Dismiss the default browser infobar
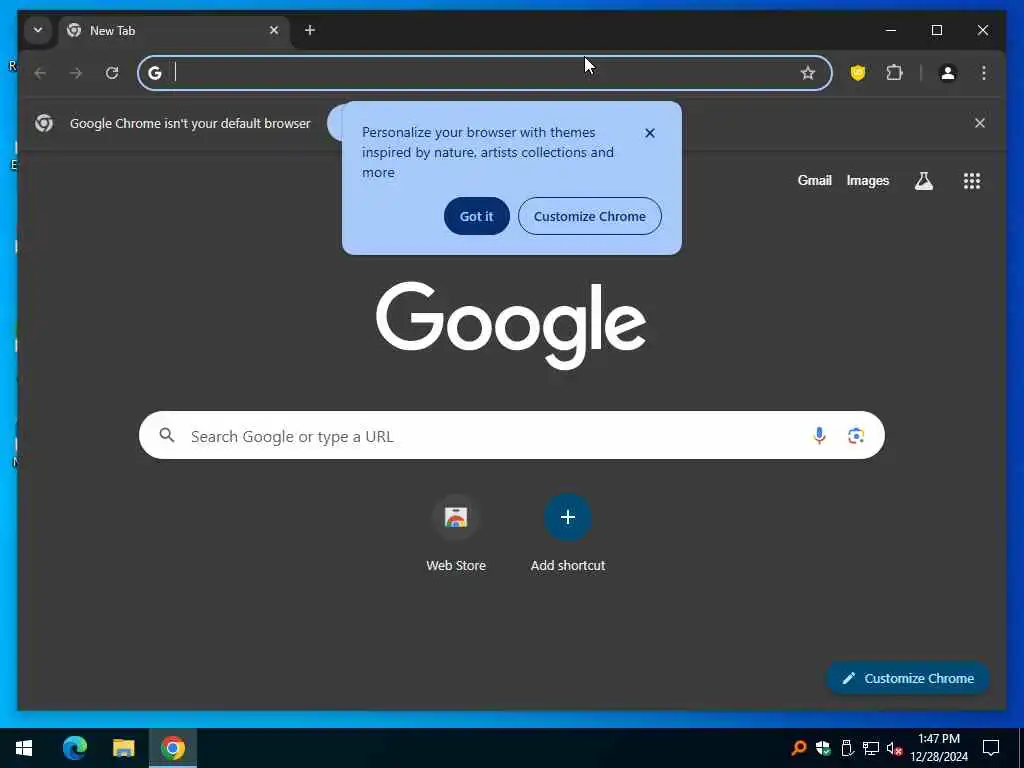1024x768 pixels. coord(980,123)
